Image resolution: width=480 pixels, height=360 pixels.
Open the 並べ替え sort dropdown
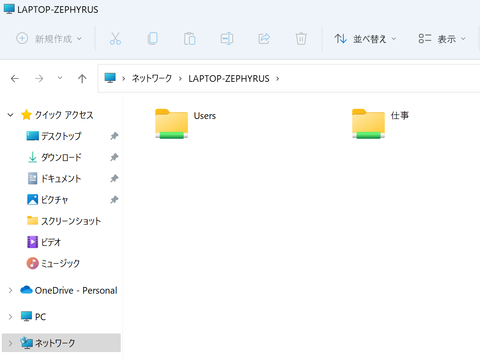(x=365, y=39)
